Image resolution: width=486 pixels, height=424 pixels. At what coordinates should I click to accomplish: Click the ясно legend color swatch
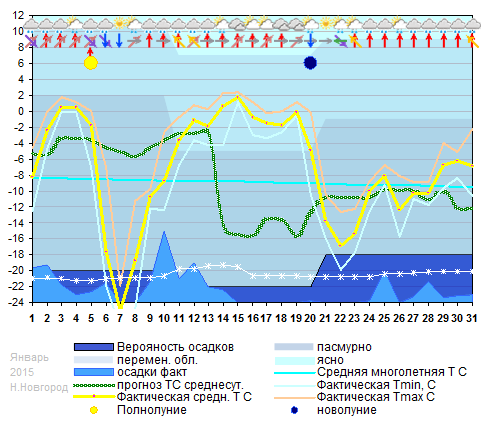[x=294, y=360]
